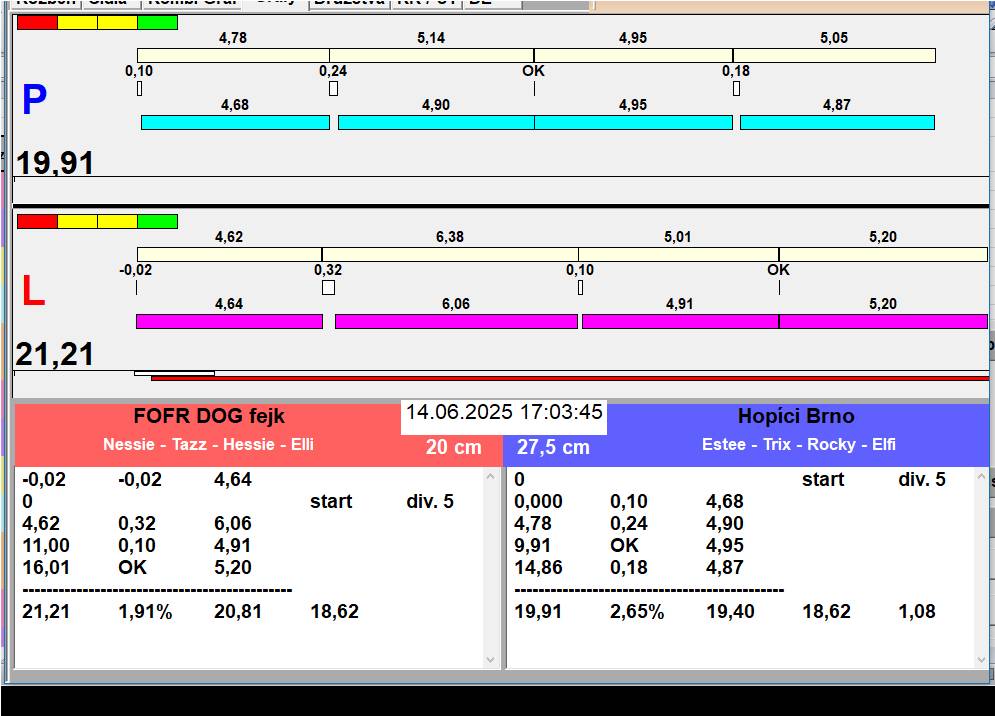Click the red L lane letter
The image size is (995, 716).
(x=34, y=291)
